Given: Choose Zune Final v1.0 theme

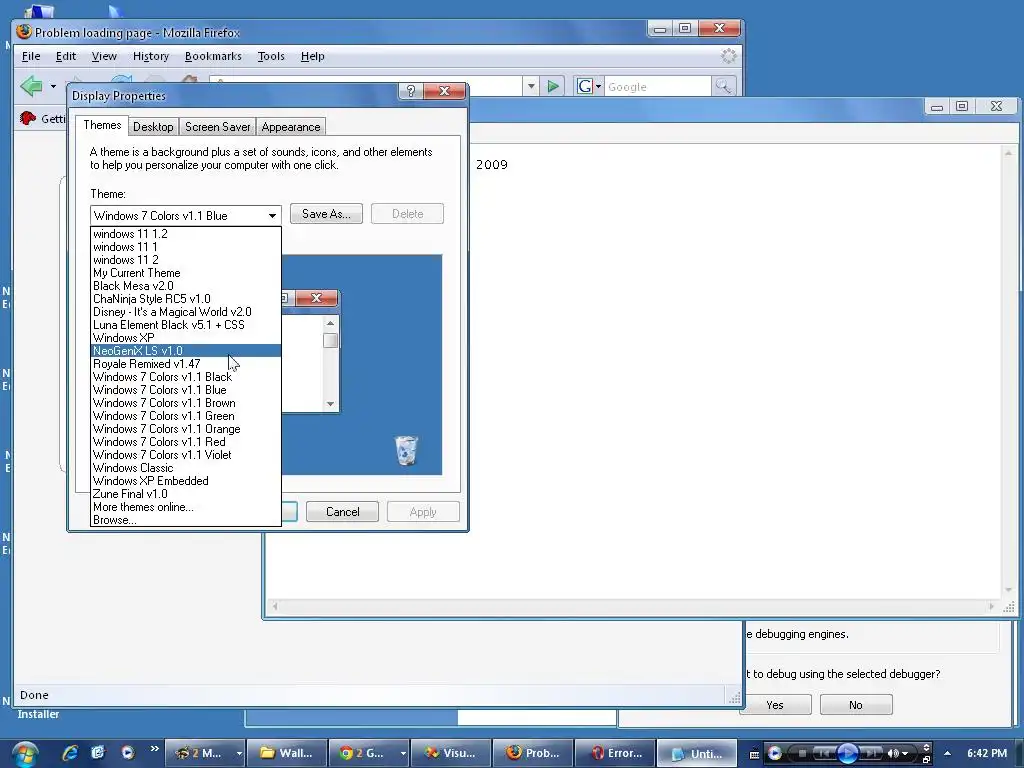Looking at the screenshot, I should pos(185,494).
